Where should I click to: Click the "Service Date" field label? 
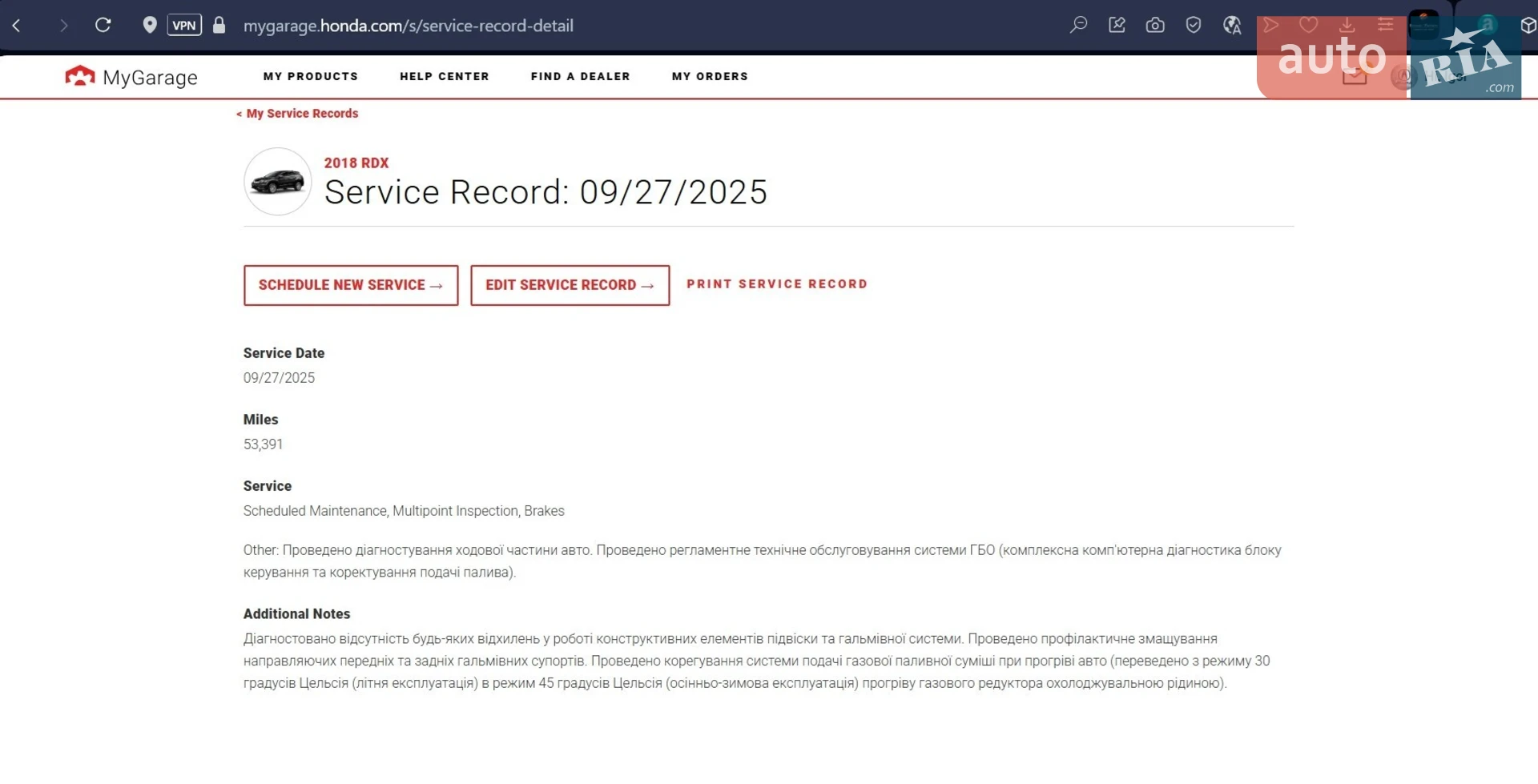(x=284, y=353)
